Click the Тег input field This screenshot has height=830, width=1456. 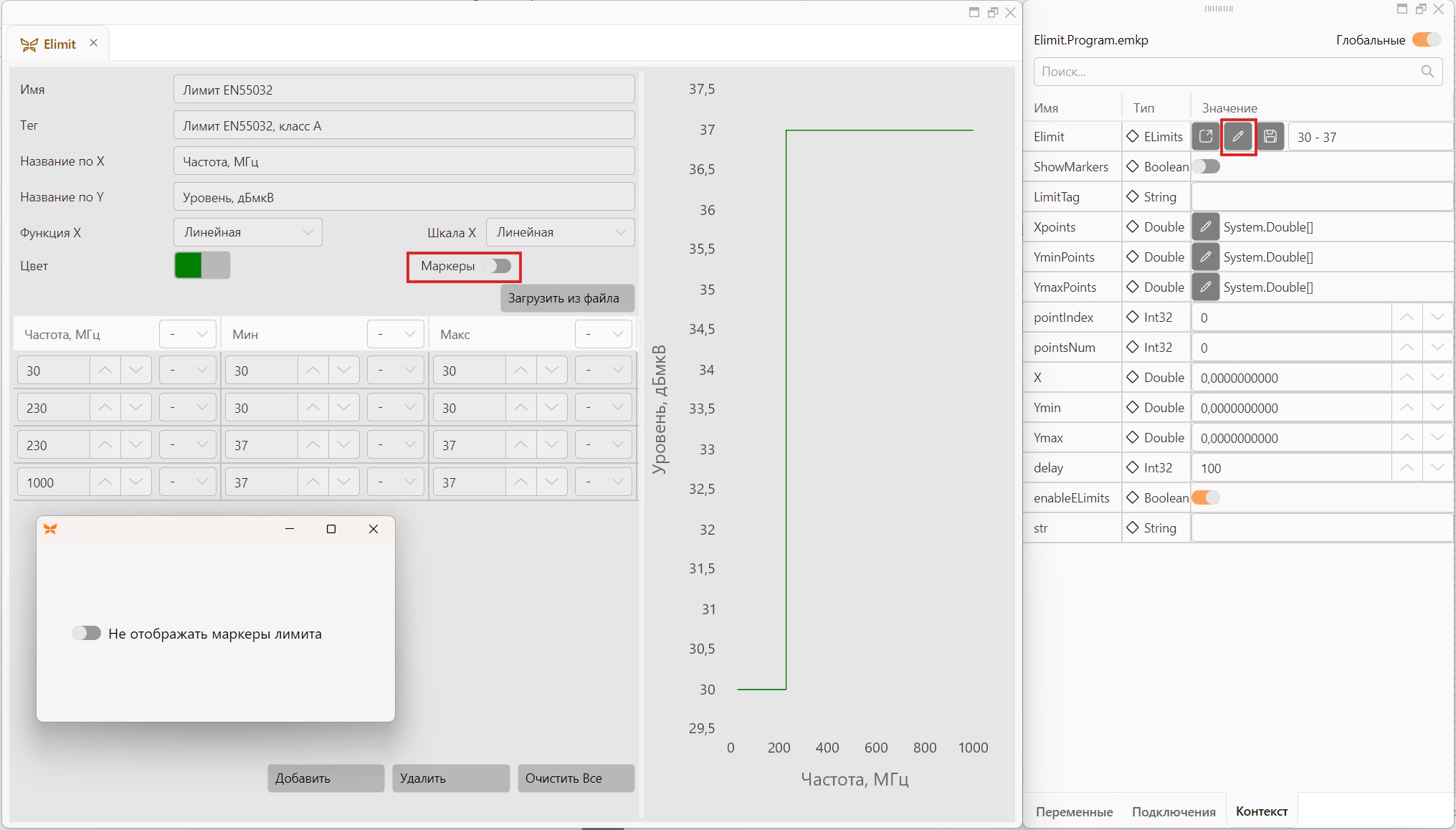(404, 125)
